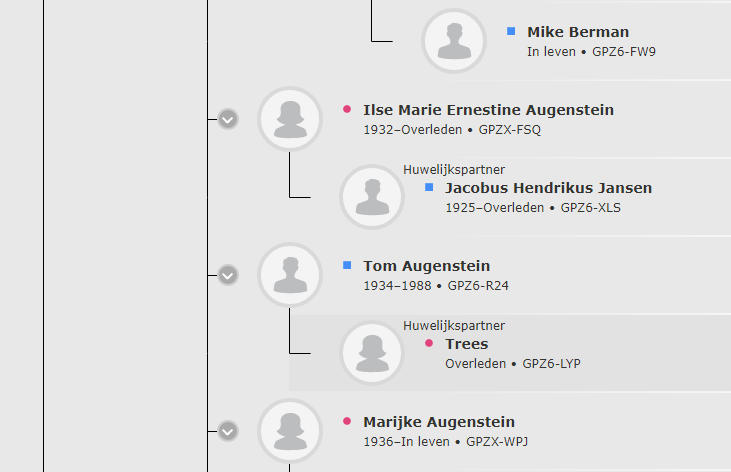Select Ilse Marie Ernestine Augenstein's avatar
This screenshot has height=472, width=731.
click(290, 119)
